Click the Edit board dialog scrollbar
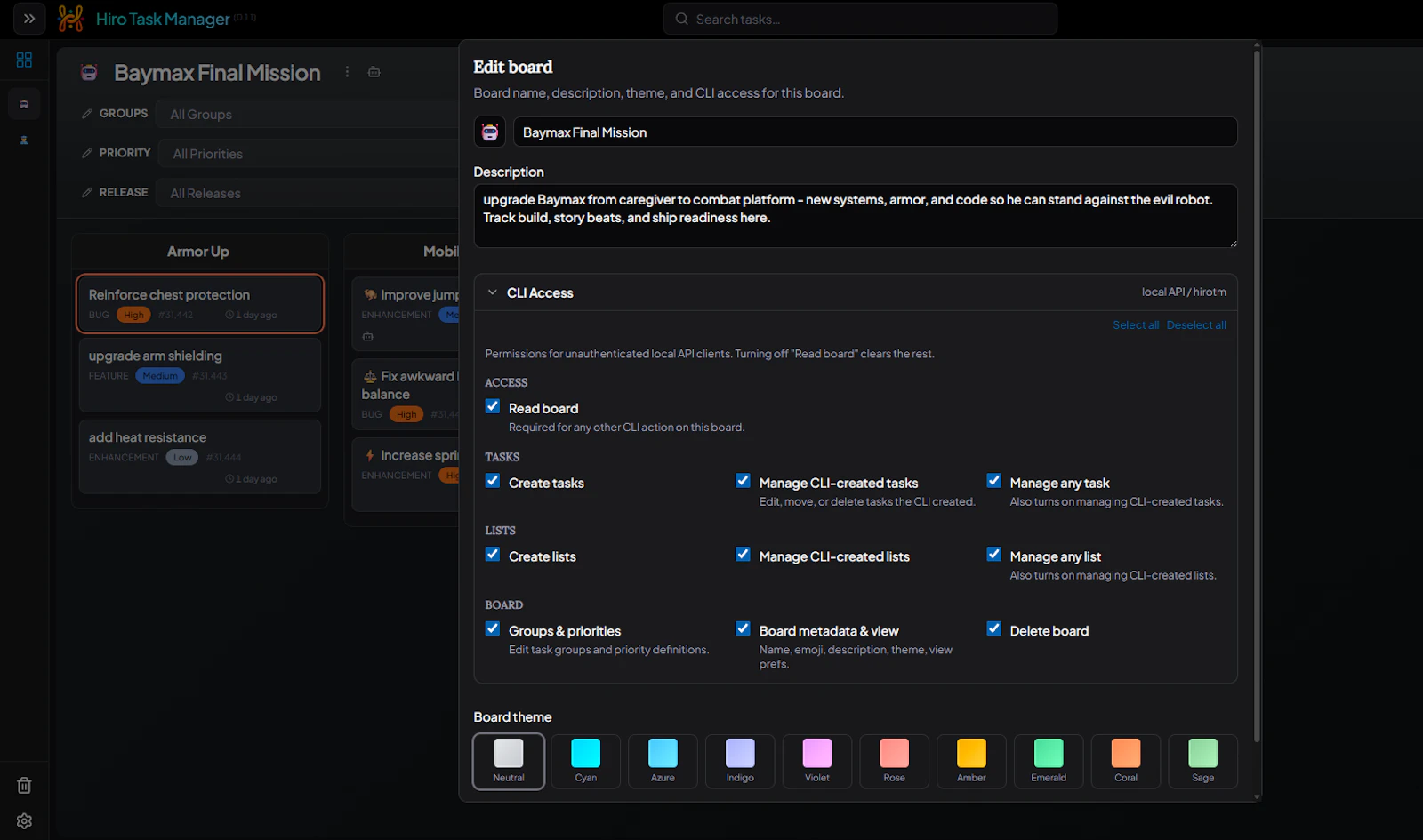 point(1257,396)
